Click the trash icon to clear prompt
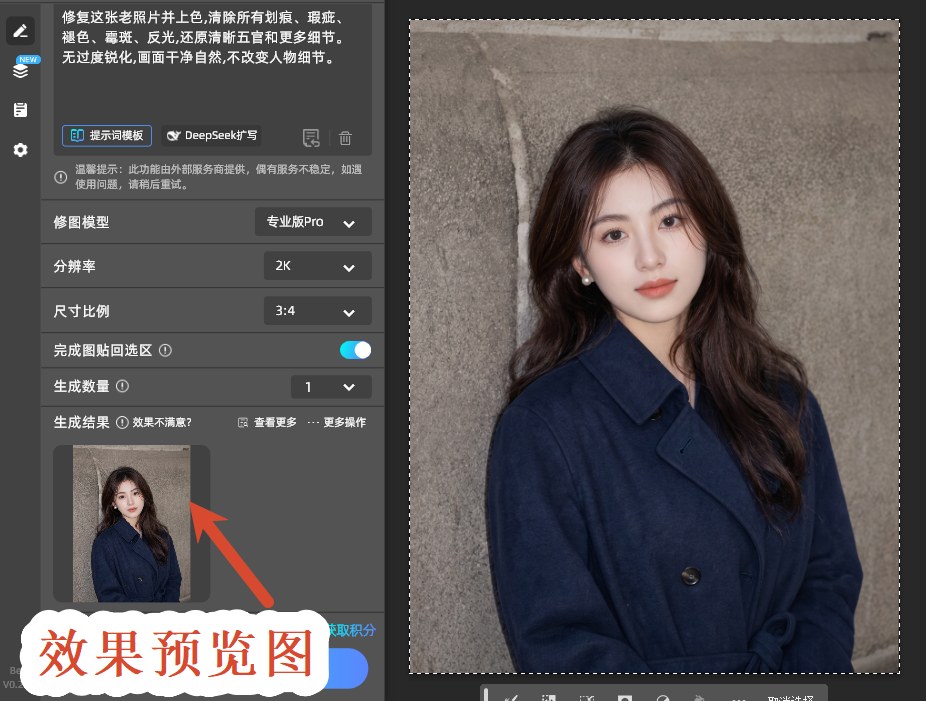926x701 pixels. 345,138
